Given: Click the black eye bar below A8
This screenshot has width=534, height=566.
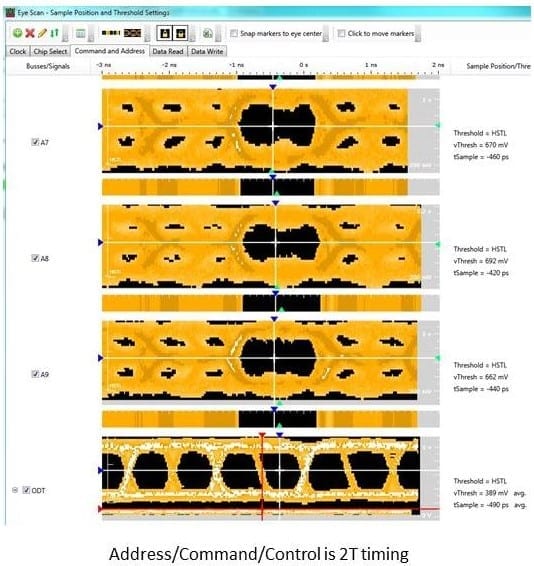Looking at the screenshot, I should tap(281, 303).
